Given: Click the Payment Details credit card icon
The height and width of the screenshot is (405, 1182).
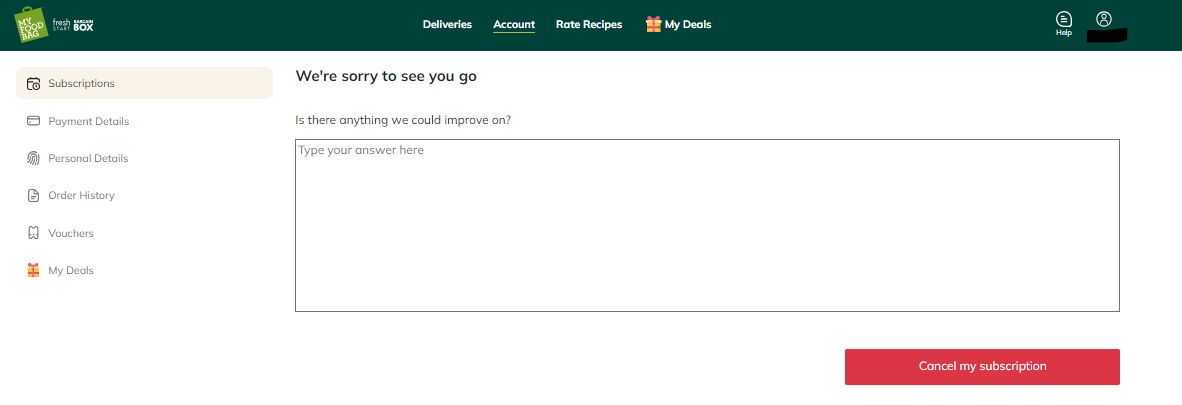Looking at the screenshot, I should [x=33, y=121].
